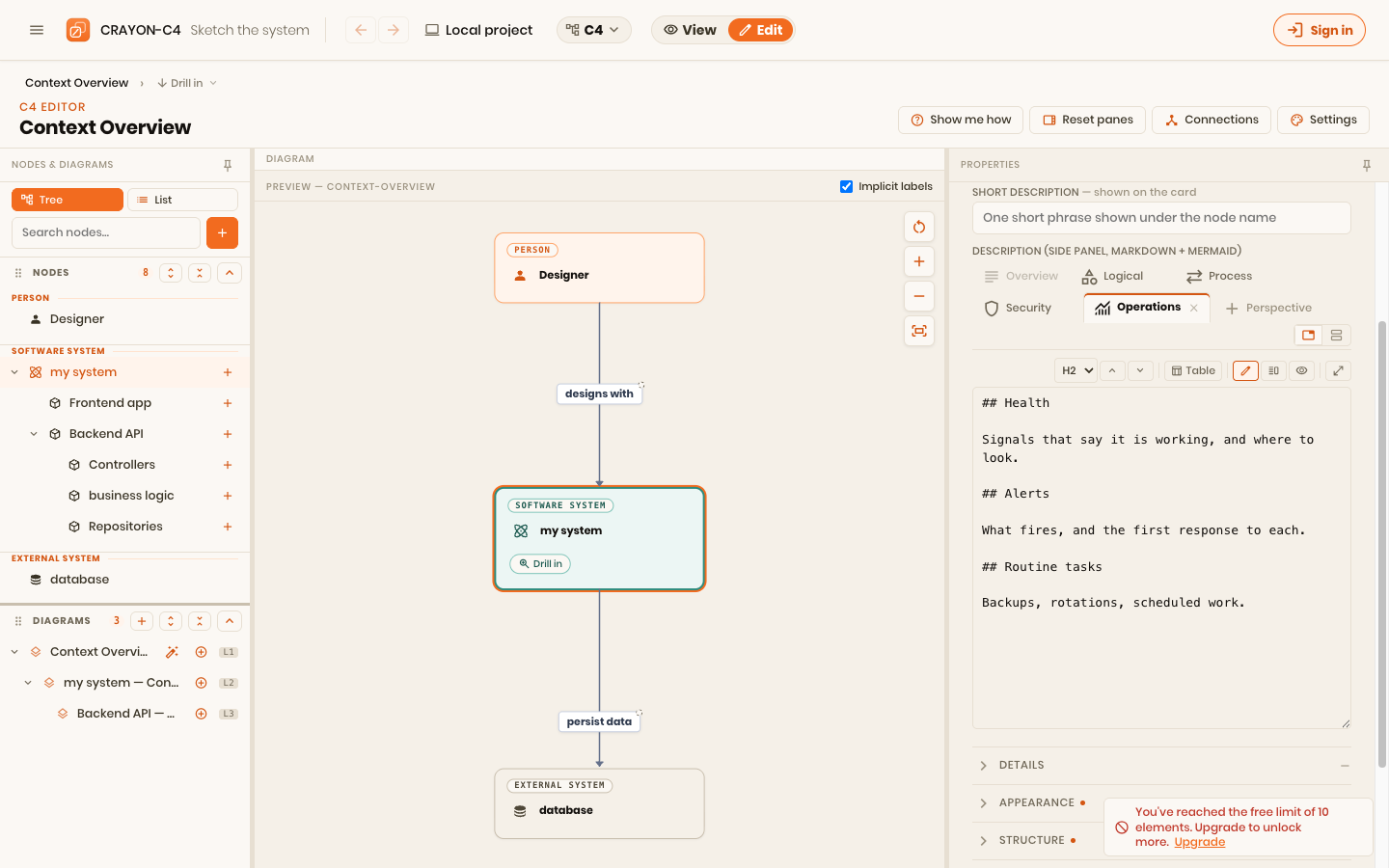Uncheck the Implicit labels checkbox
Image resolution: width=1389 pixels, height=868 pixels.
(x=846, y=186)
